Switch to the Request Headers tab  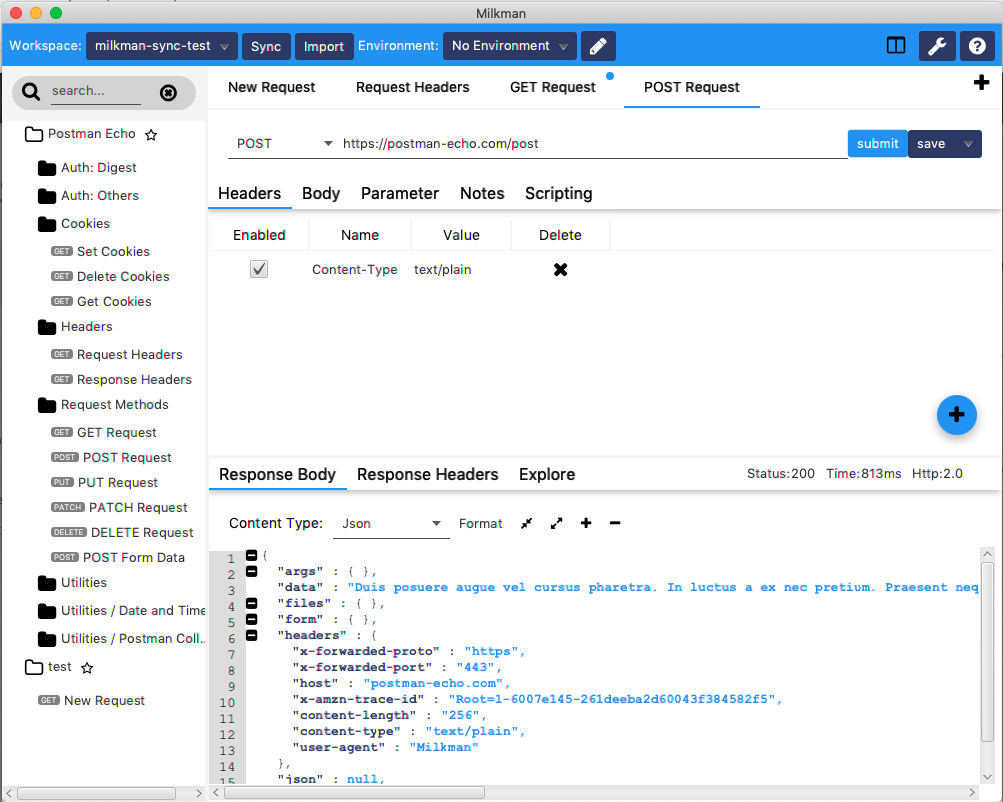pos(413,88)
